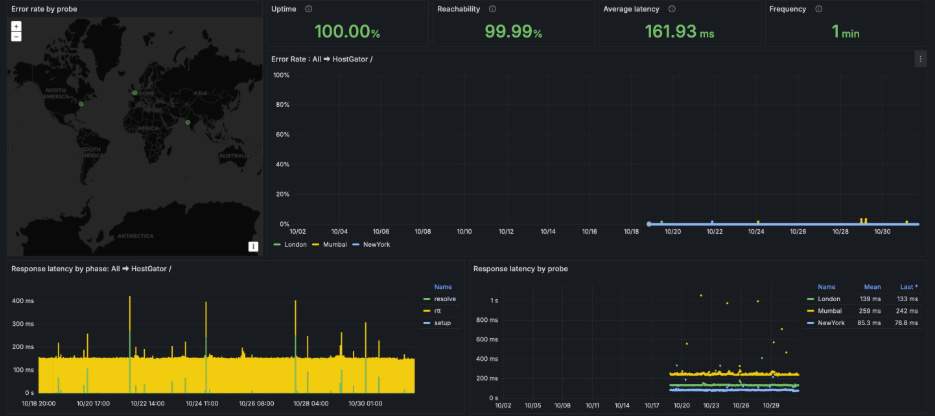Select the resolve series in phase legend
The height and width of the screenshot is (416, 935).
pyautogui.click(x=445, y=298)
